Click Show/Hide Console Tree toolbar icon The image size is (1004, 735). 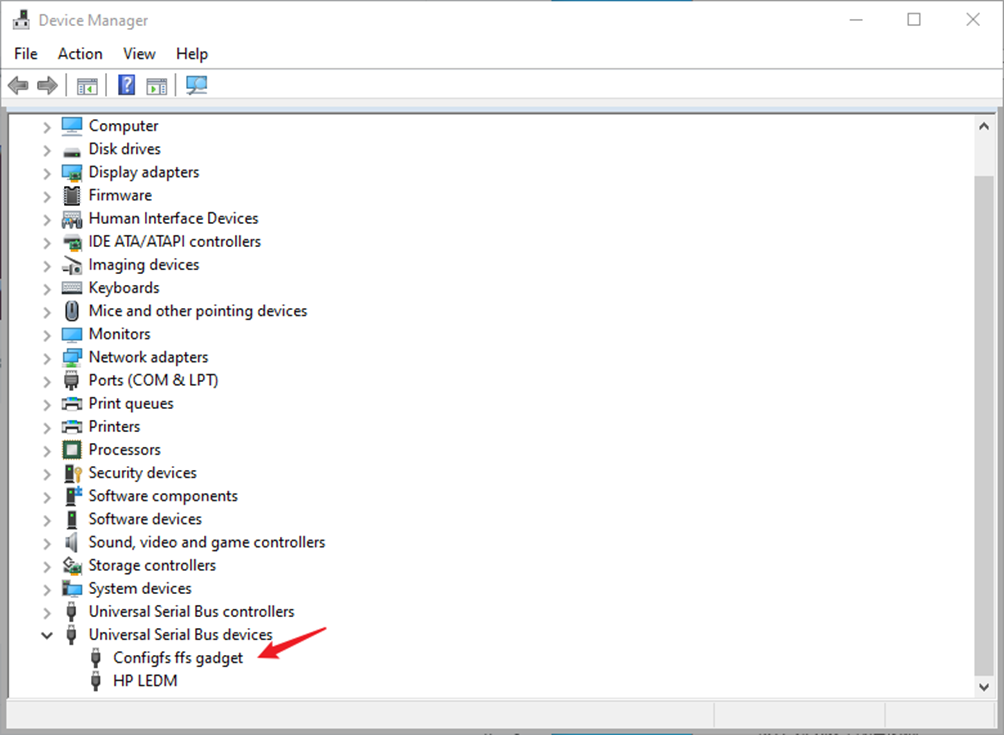[x=87, y=86]
